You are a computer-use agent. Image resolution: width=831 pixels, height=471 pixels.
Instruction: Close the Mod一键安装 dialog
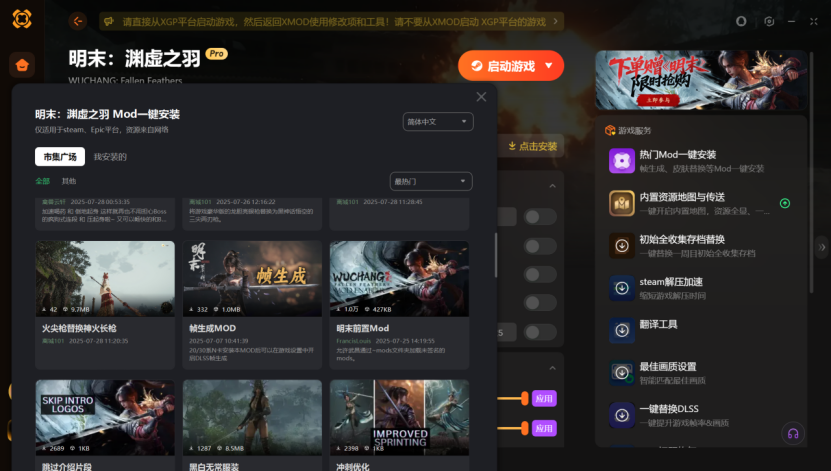481,97
